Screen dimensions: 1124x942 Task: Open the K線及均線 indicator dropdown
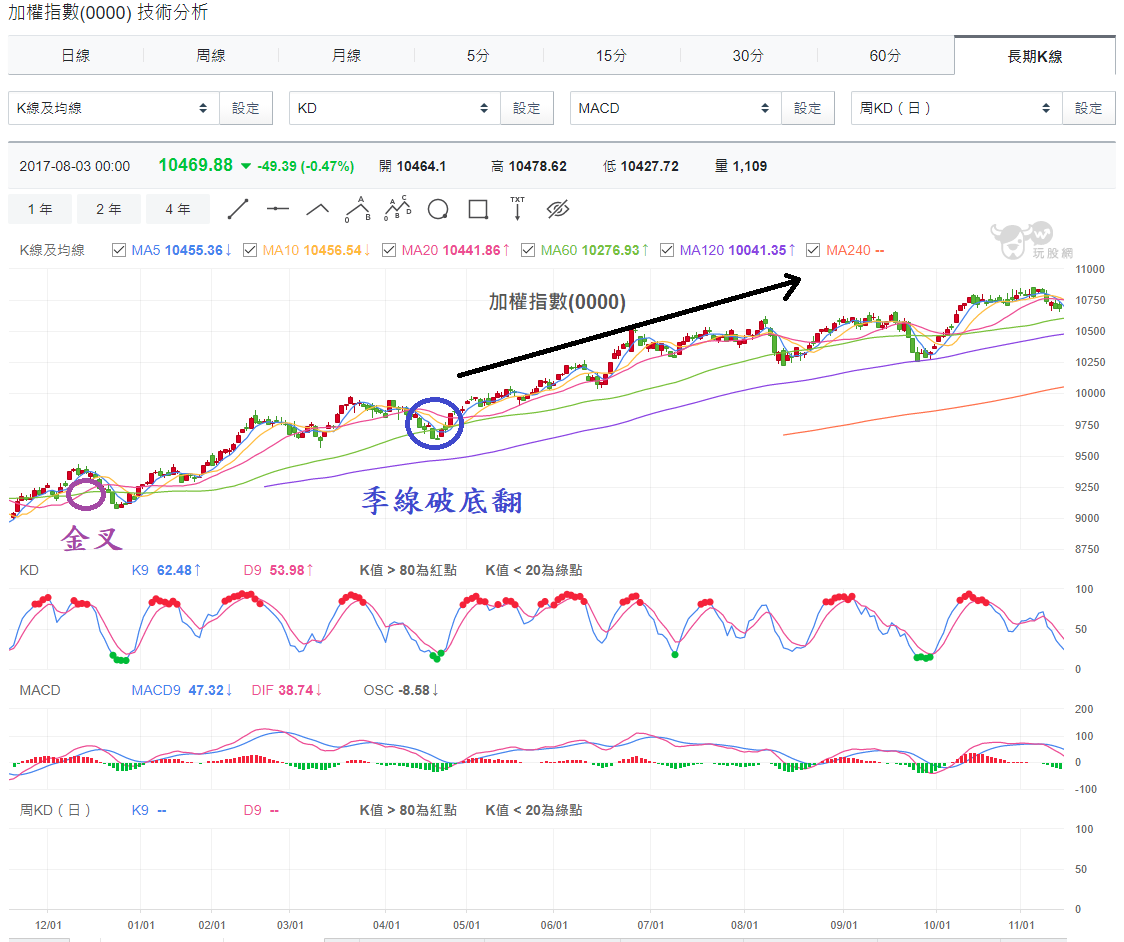[113, 108]
